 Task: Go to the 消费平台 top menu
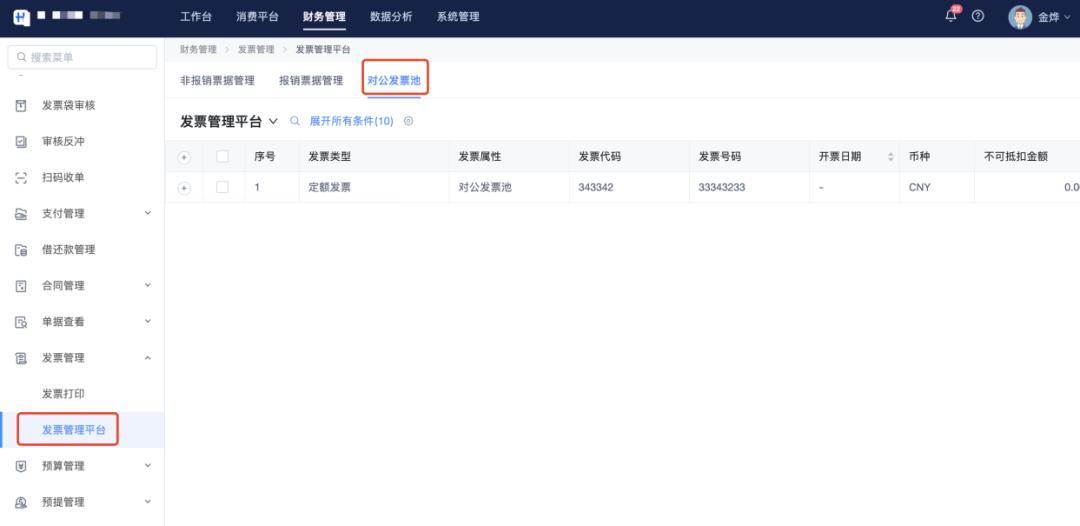257,17
